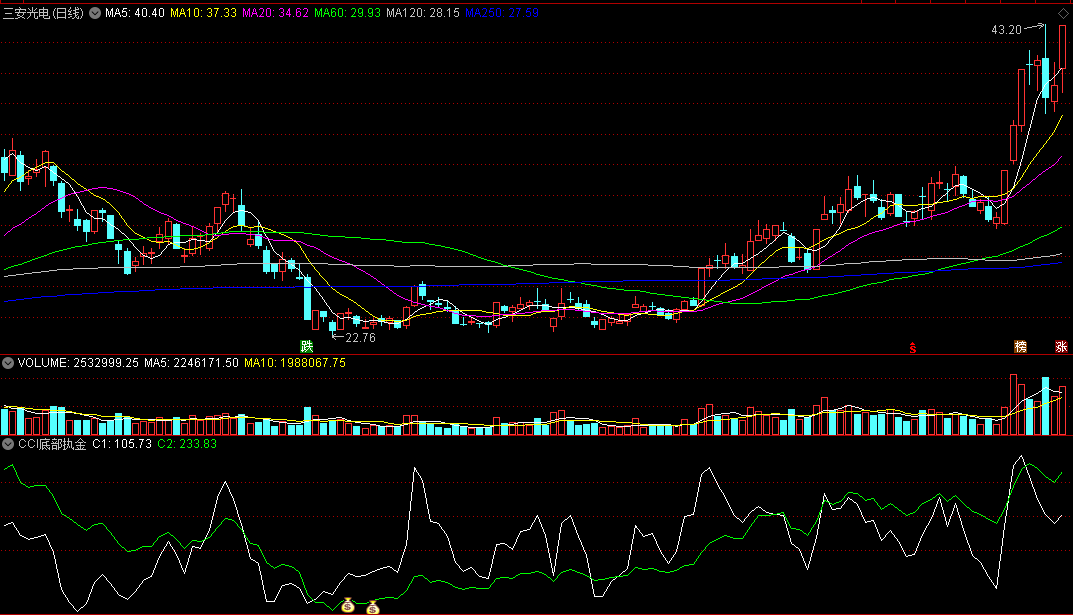
Task: Click the volume MA10: 1988067.75 label
Action: point(295,363)
